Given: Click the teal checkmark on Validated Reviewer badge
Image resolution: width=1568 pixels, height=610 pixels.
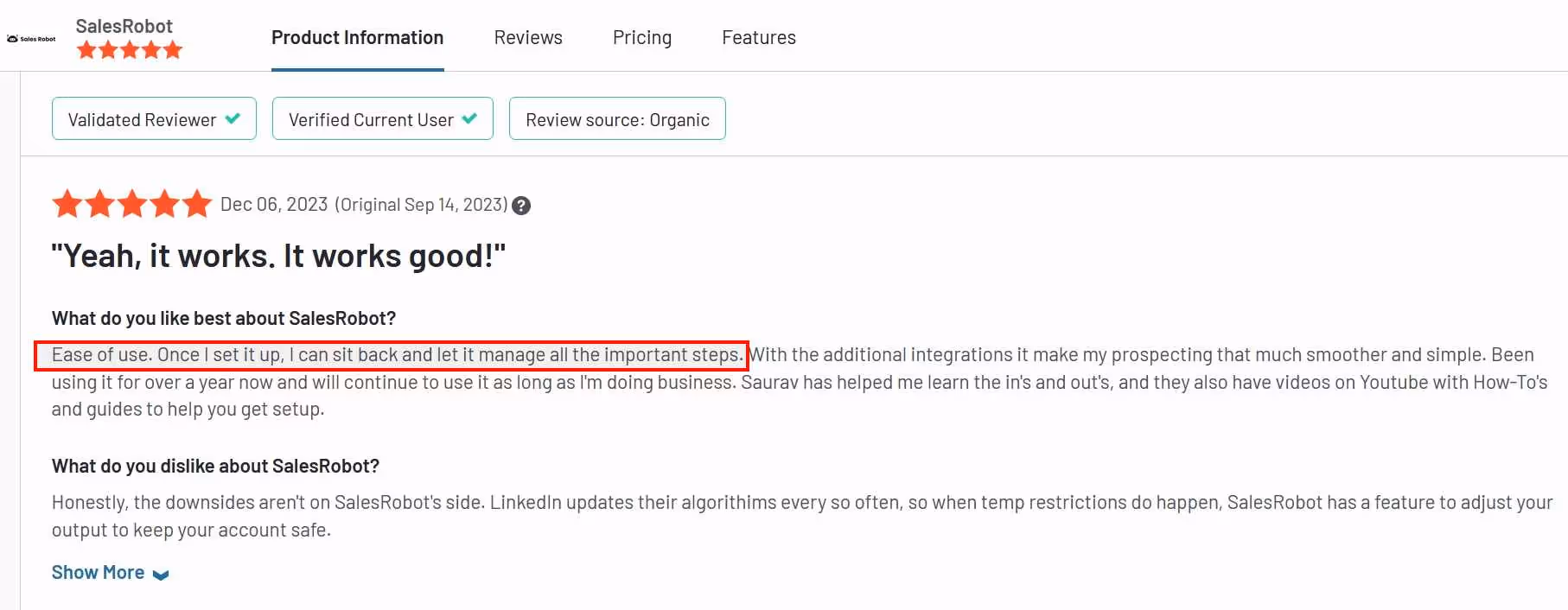Looking at the screenshot, I should point(233,118).
